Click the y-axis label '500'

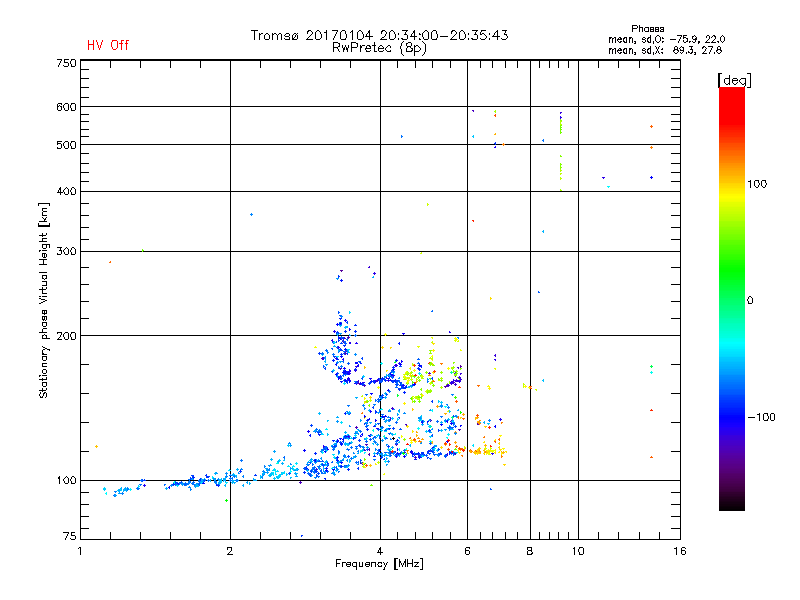tap(66, 145)
